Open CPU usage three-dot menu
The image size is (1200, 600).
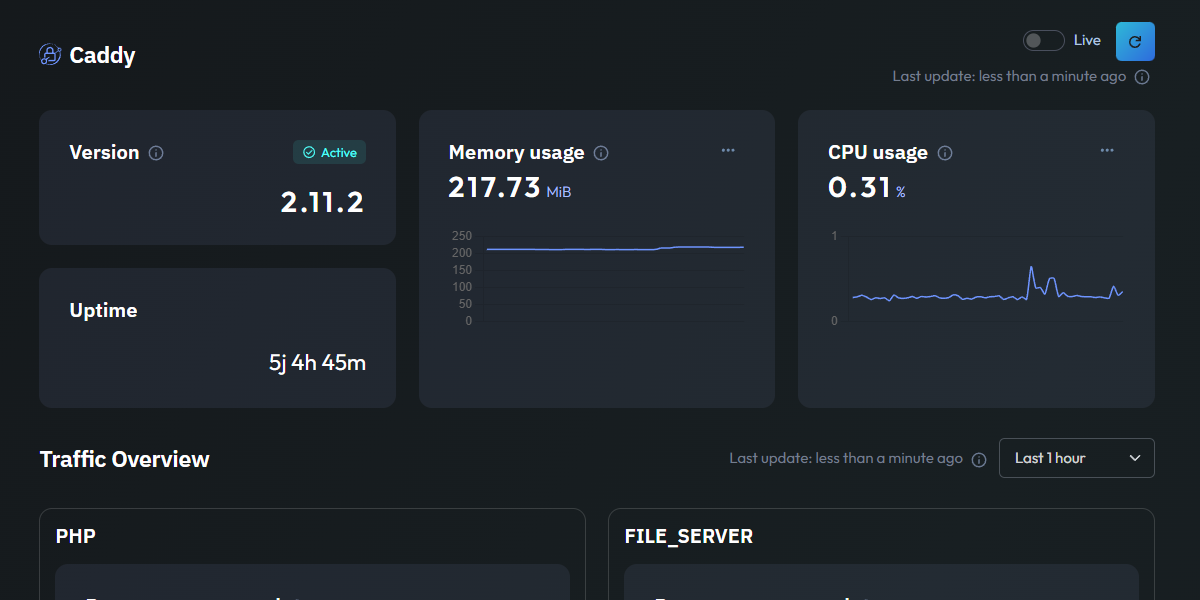pyautogui.click(x=1107, y=150)
